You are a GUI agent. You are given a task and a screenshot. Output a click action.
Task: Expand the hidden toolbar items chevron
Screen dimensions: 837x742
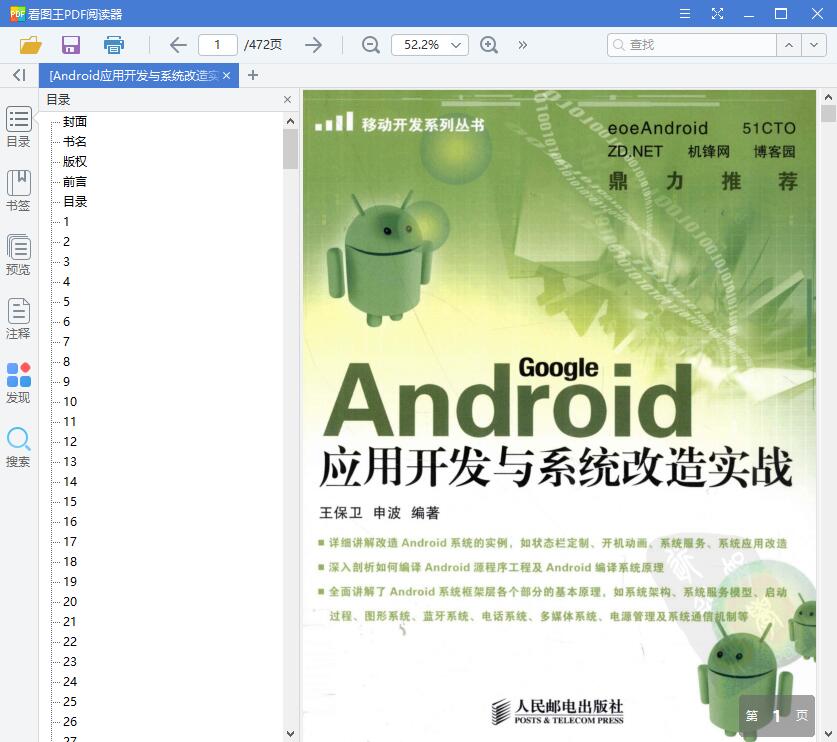coord(523,45)
